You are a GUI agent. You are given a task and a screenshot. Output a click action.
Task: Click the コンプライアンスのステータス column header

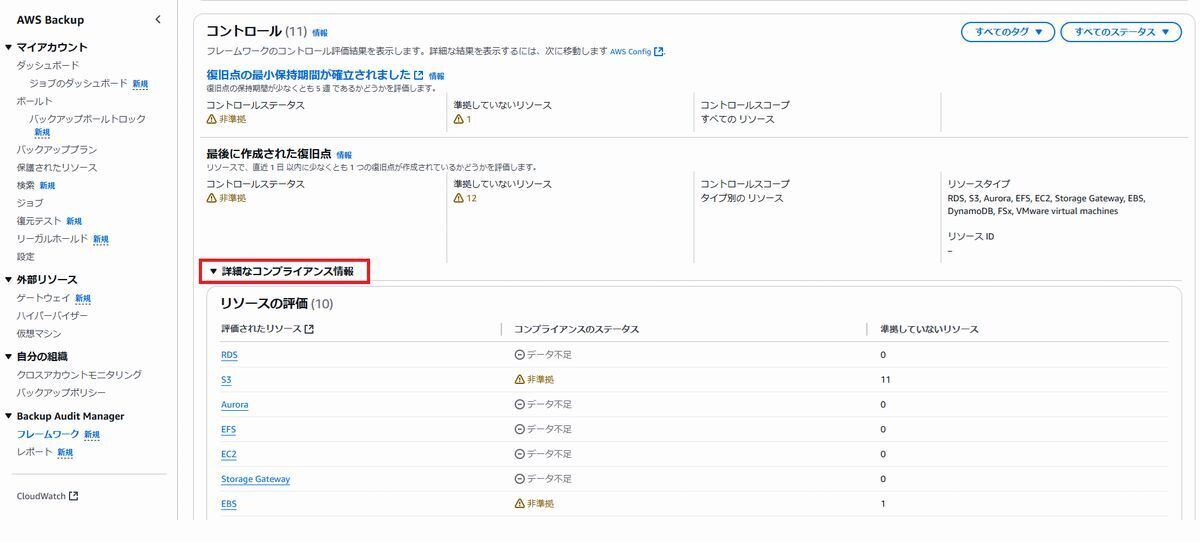click(x=576, y=329)
